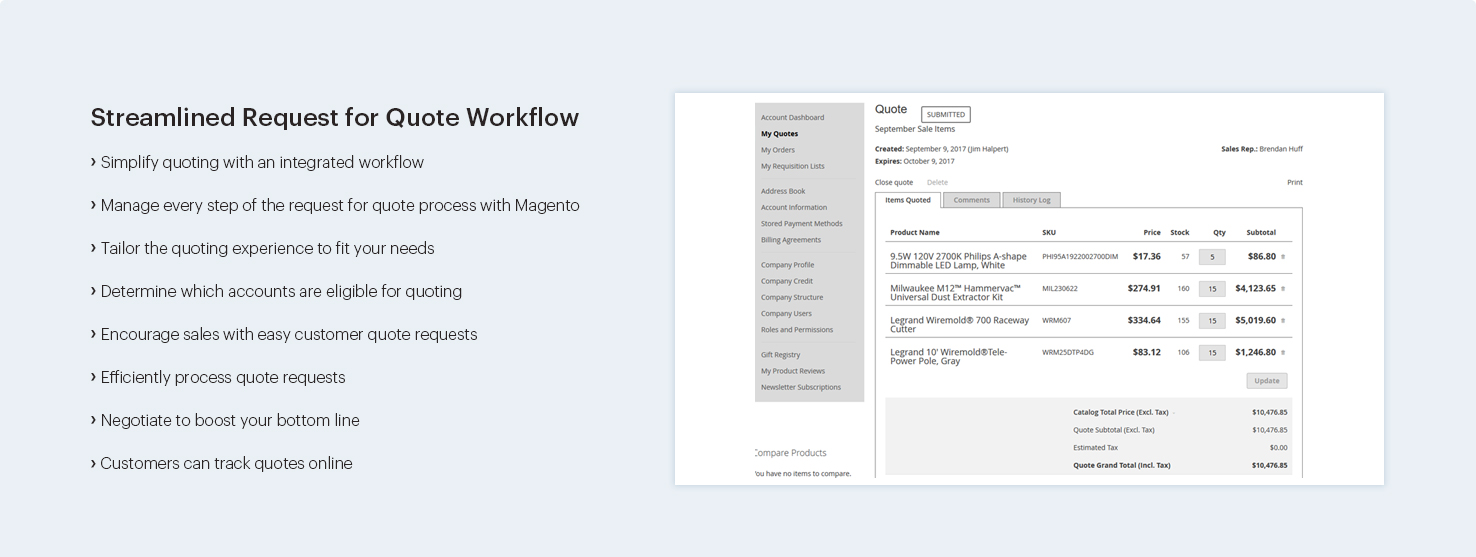
Task: Delete the Philips LED Lamp row
Action: (1283, 257)
